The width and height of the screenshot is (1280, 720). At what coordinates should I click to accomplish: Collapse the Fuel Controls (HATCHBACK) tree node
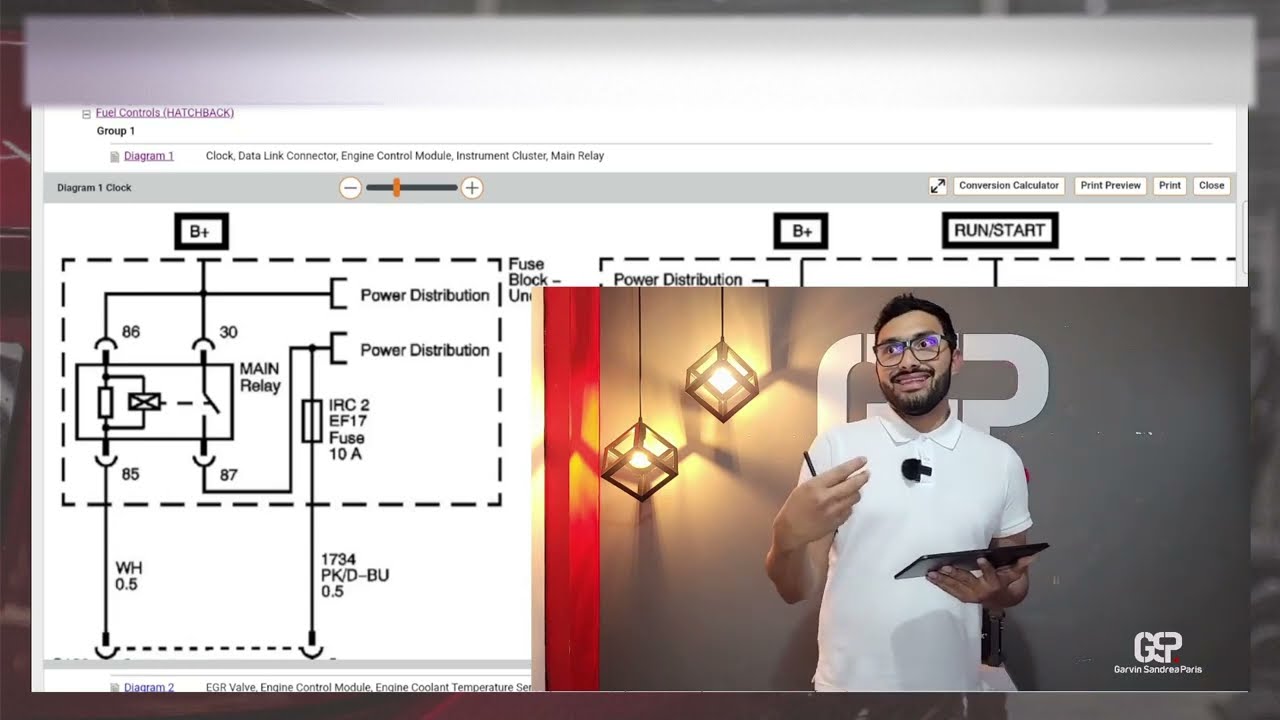[x=87, y=114]
